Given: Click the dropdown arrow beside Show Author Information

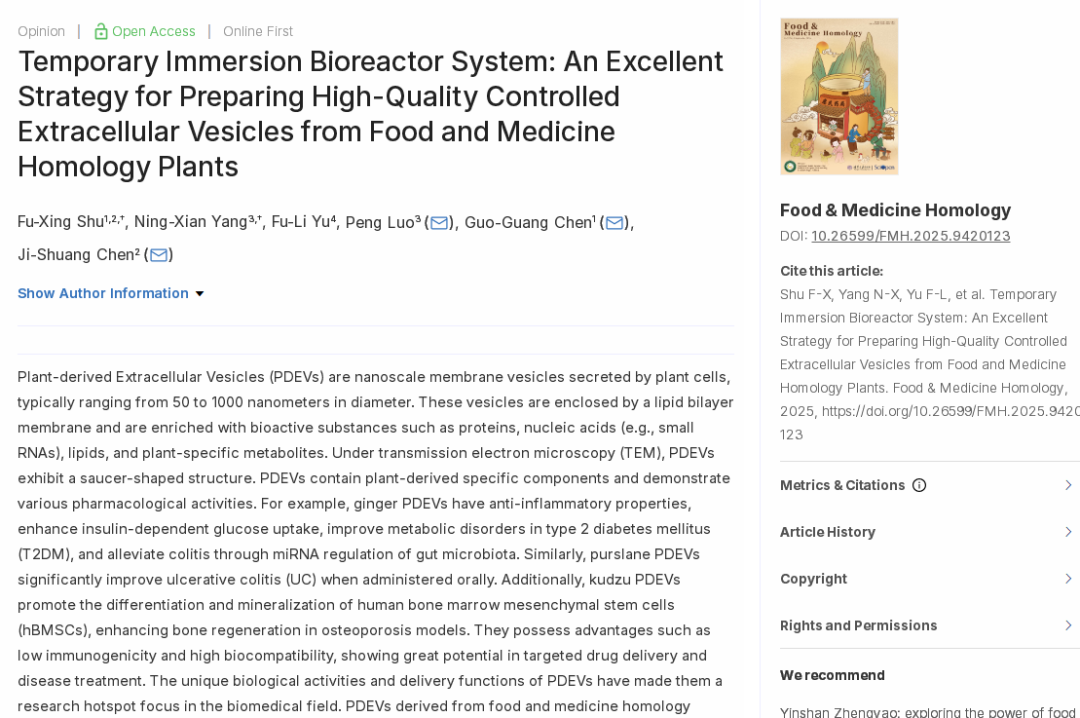Looking at the screenshot, I should click(x=200, y=294).
